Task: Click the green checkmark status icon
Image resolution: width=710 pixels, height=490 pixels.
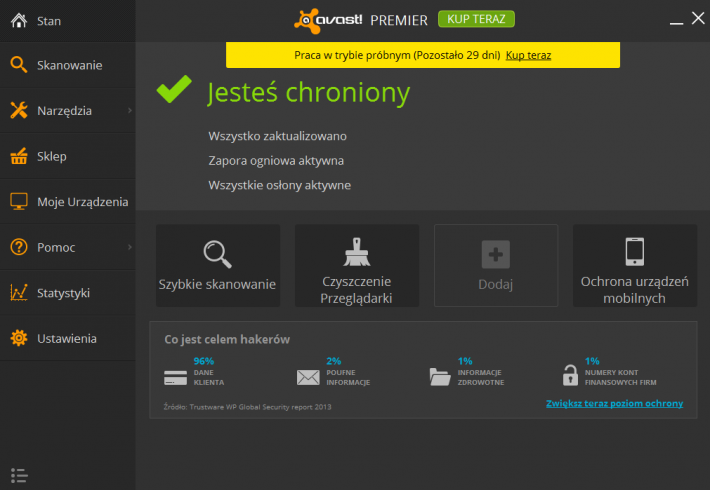Action: pos(174,89)
